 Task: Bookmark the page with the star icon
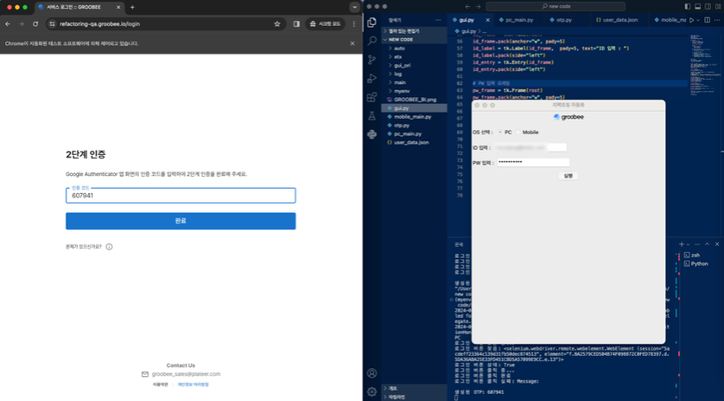pos(277,24)
